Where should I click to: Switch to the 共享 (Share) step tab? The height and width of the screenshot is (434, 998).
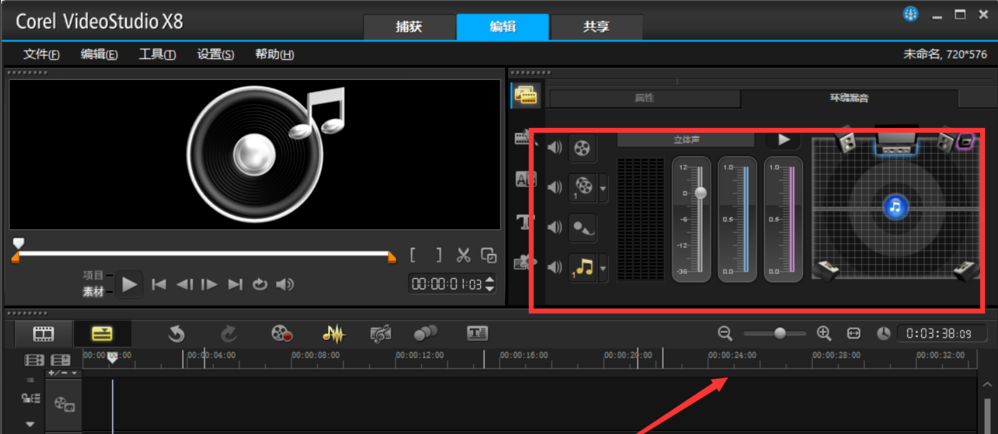(x=596, y=27)
